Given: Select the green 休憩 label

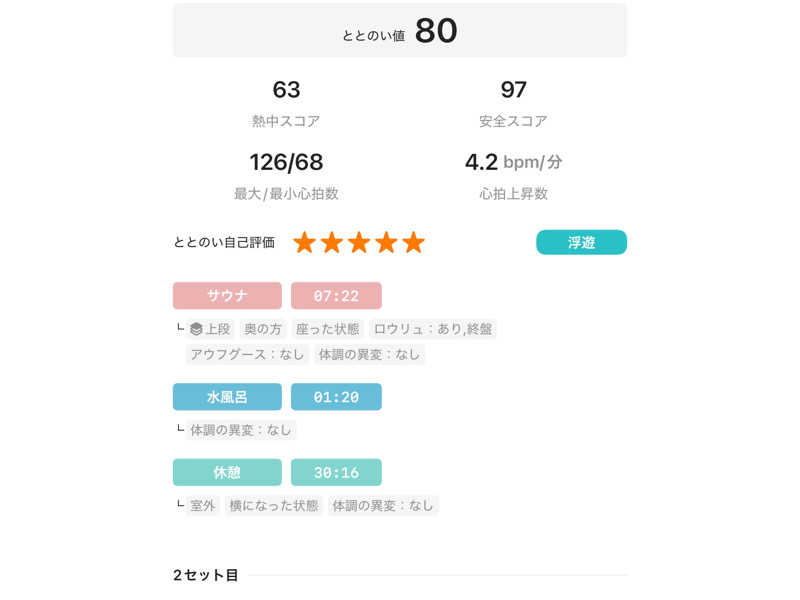Looking at the screenshot, I should point(227,473).
